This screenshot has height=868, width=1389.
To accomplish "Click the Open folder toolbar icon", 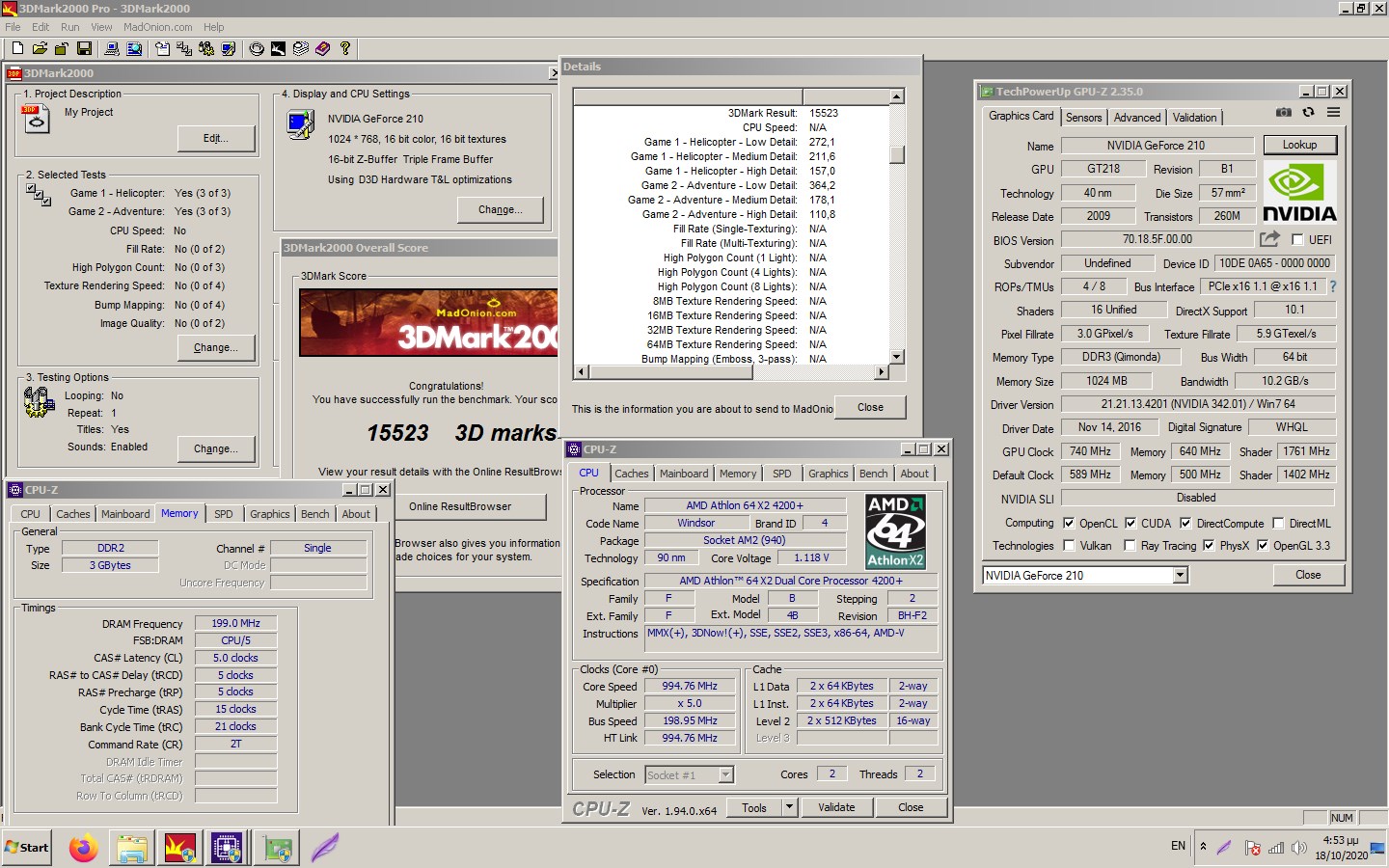I will pyautogui.click(x=40, y=48).
